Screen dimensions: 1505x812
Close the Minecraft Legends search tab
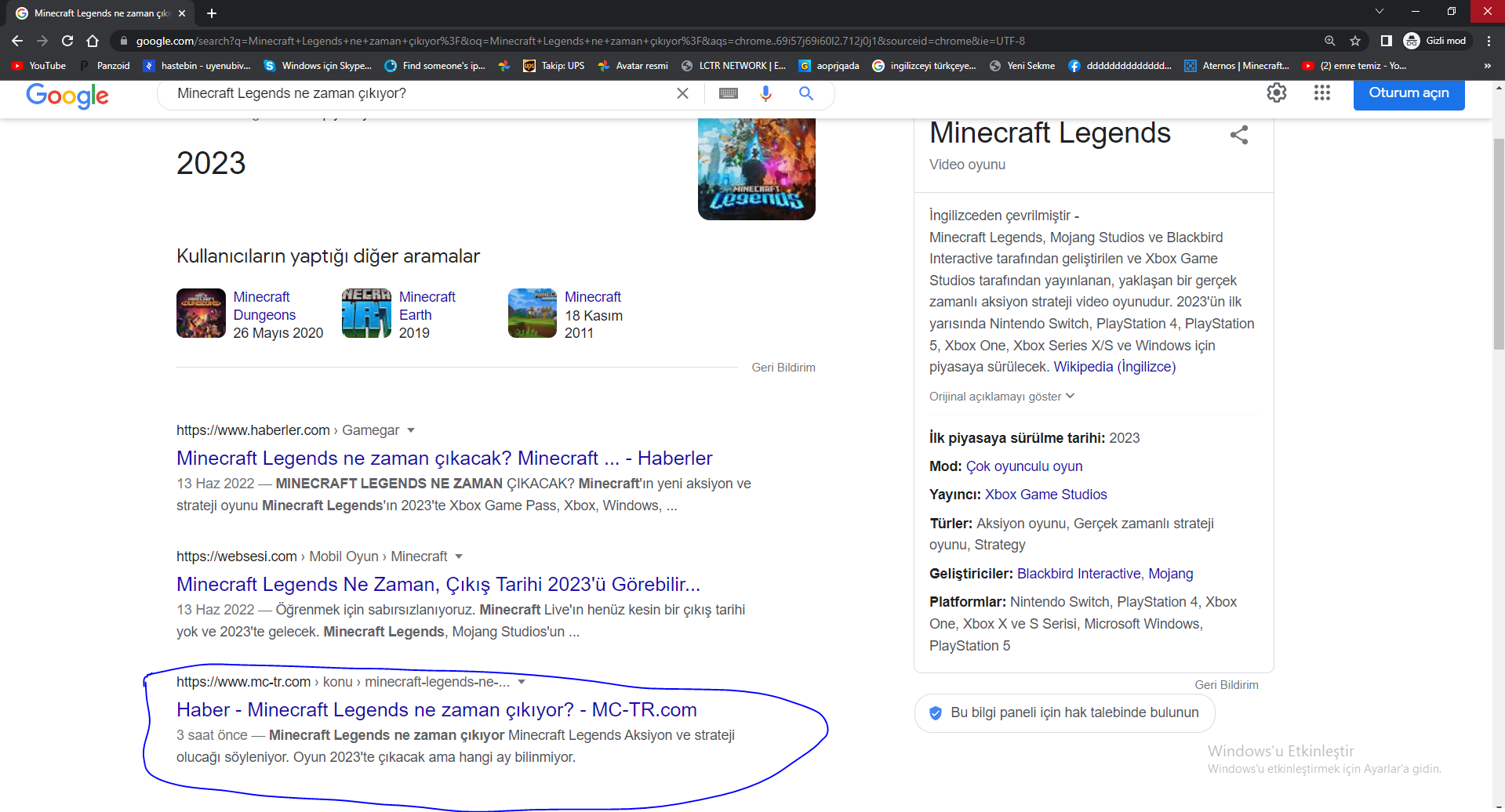[x=182, y=13]
